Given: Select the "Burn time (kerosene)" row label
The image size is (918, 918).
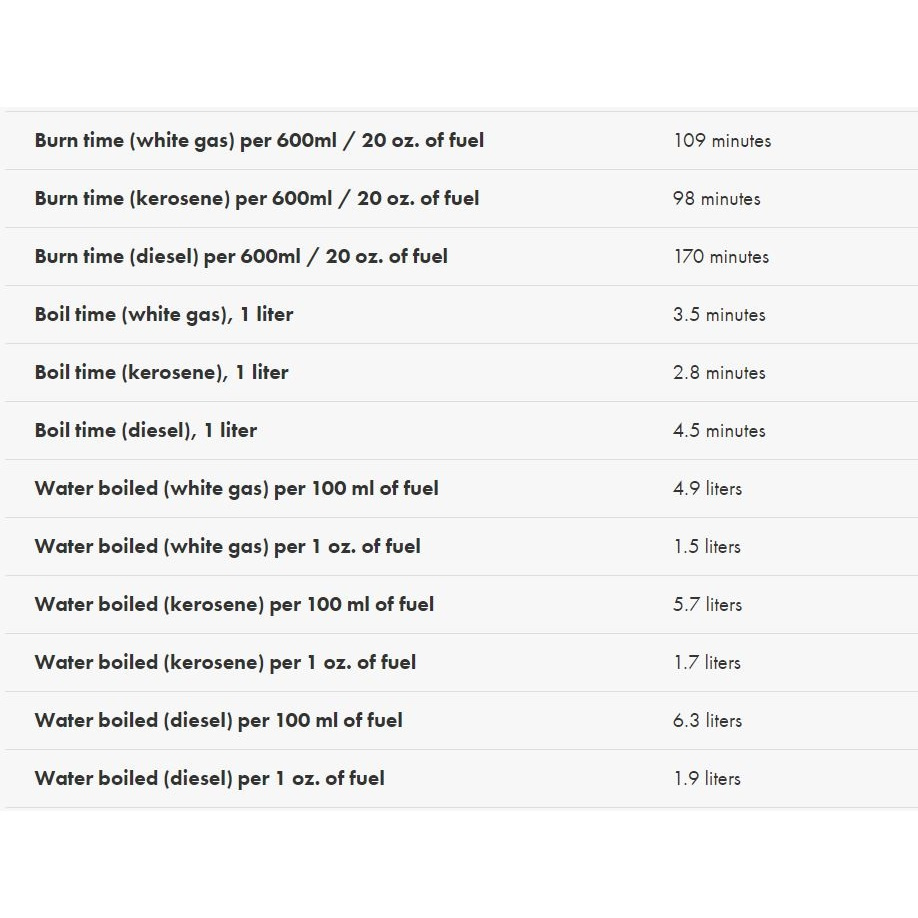Looking at the screenshot, I should click(257, 199).
